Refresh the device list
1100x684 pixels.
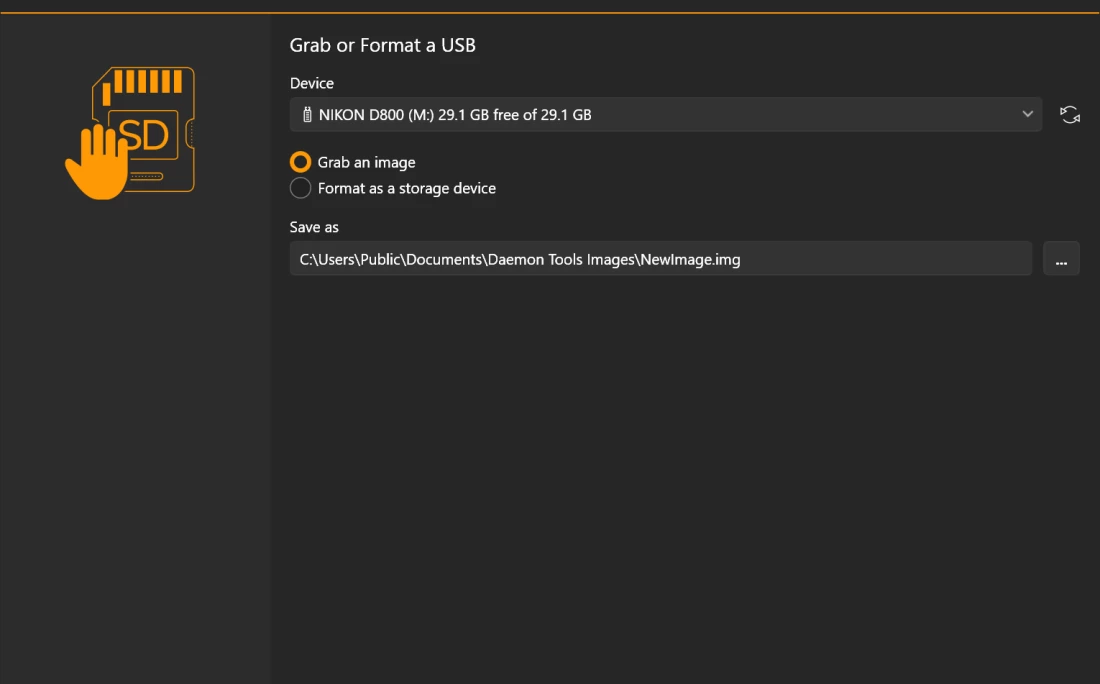(x=1070, y=115)
